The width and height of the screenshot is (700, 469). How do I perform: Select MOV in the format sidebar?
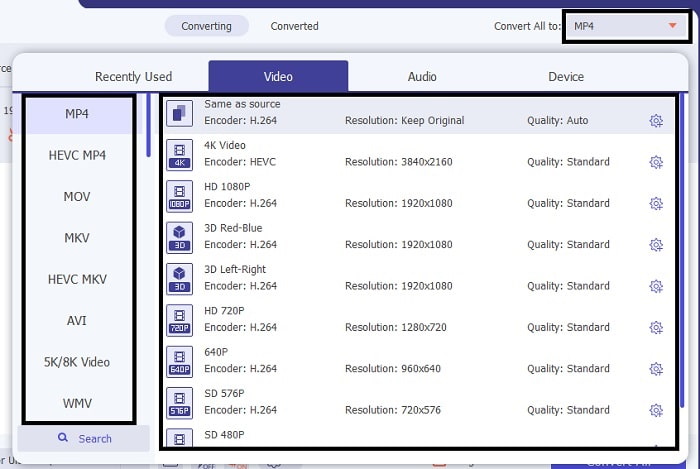77,197
